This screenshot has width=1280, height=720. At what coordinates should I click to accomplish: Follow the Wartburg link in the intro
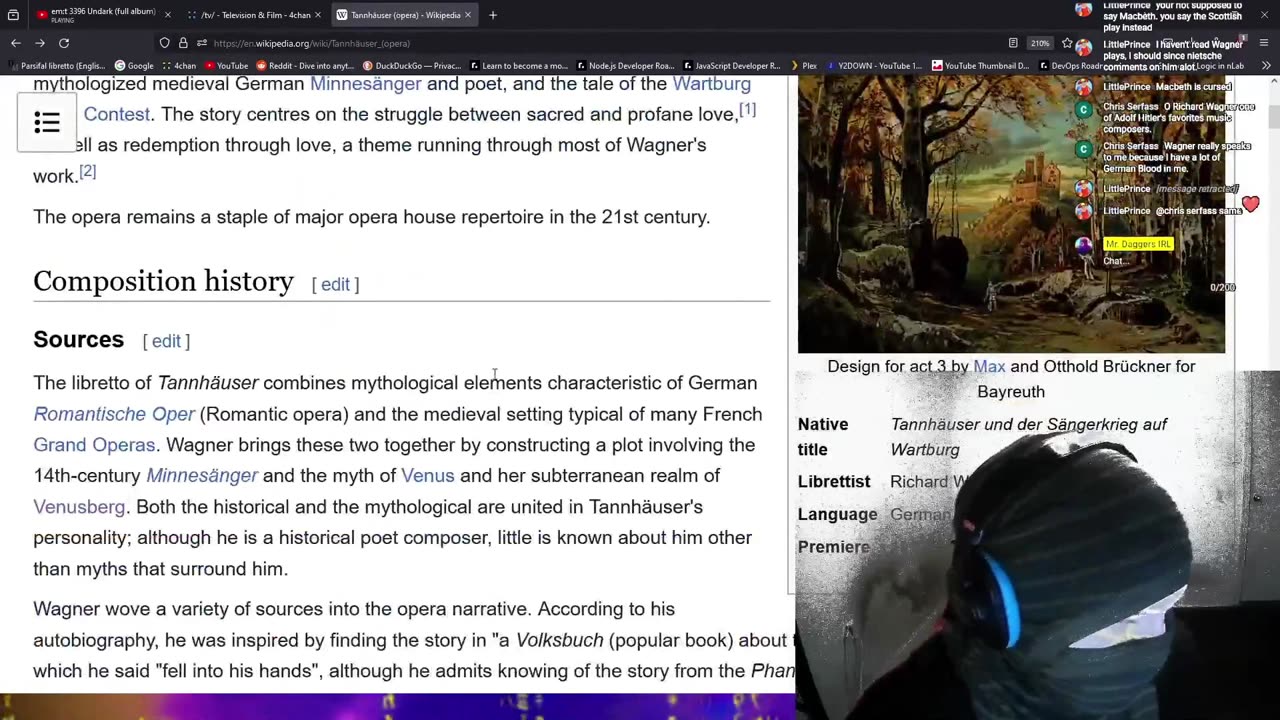(711, 84)
